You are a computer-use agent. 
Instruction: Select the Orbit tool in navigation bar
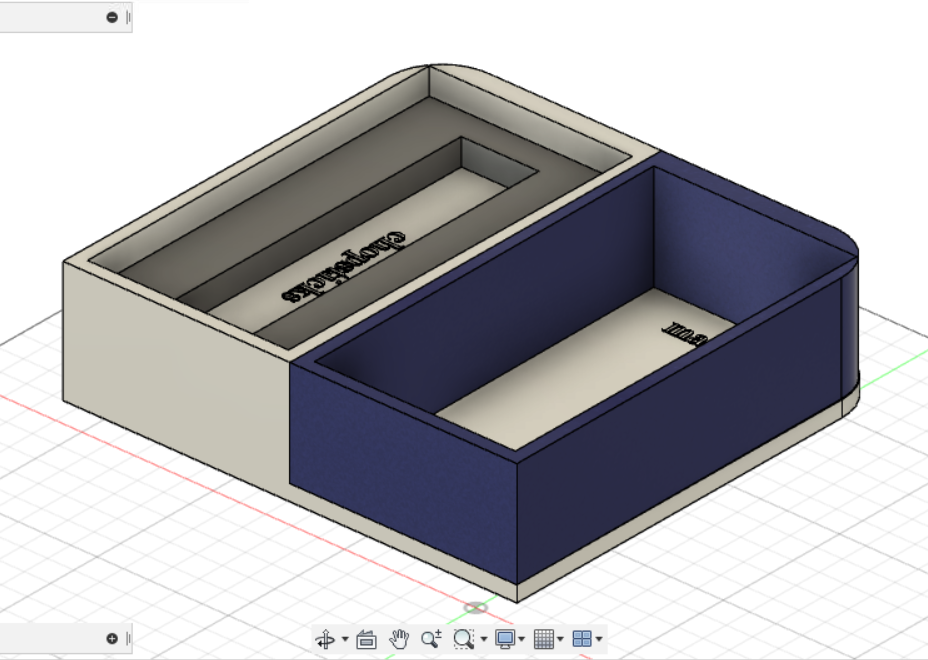click(325, 639)
